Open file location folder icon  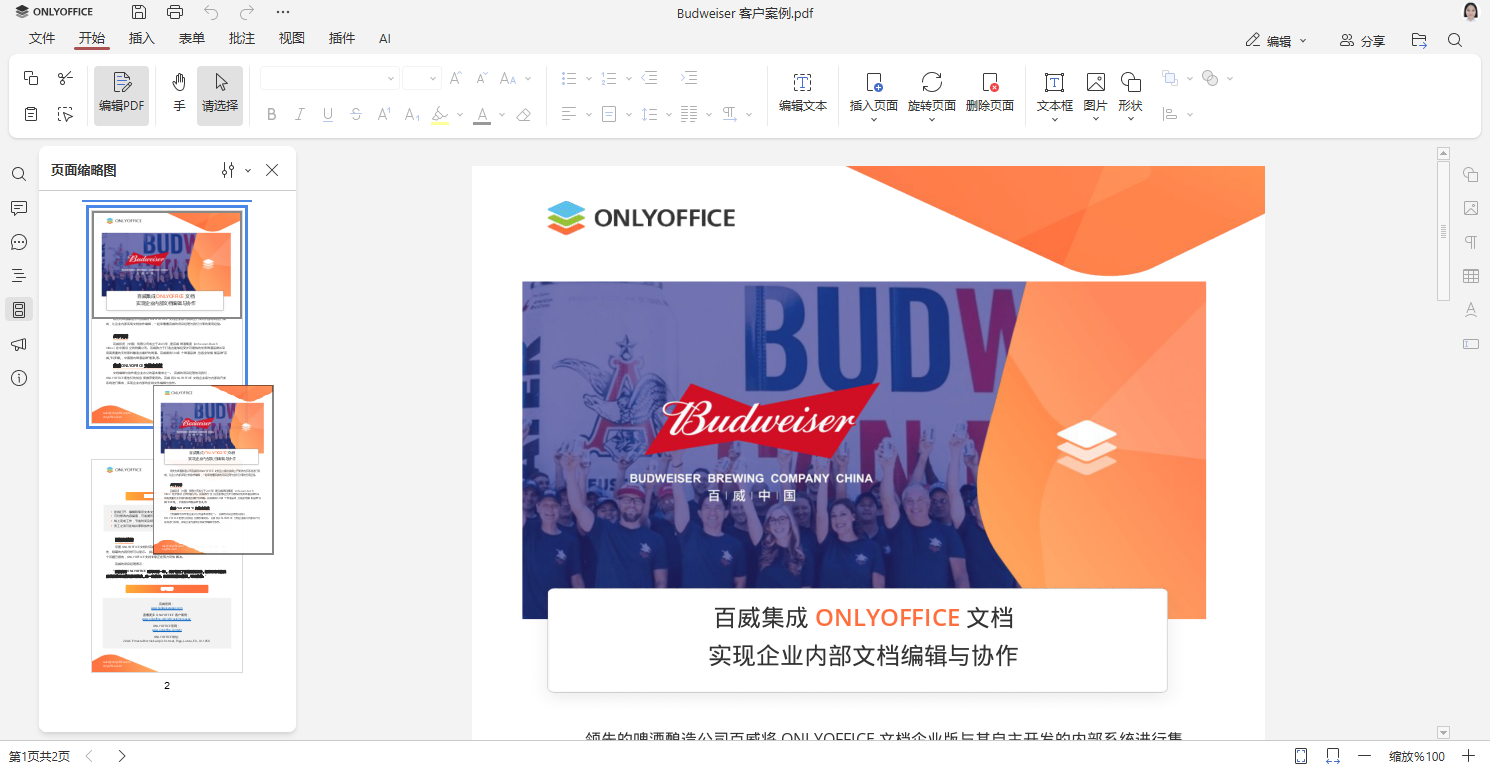tap(1419, 41)
